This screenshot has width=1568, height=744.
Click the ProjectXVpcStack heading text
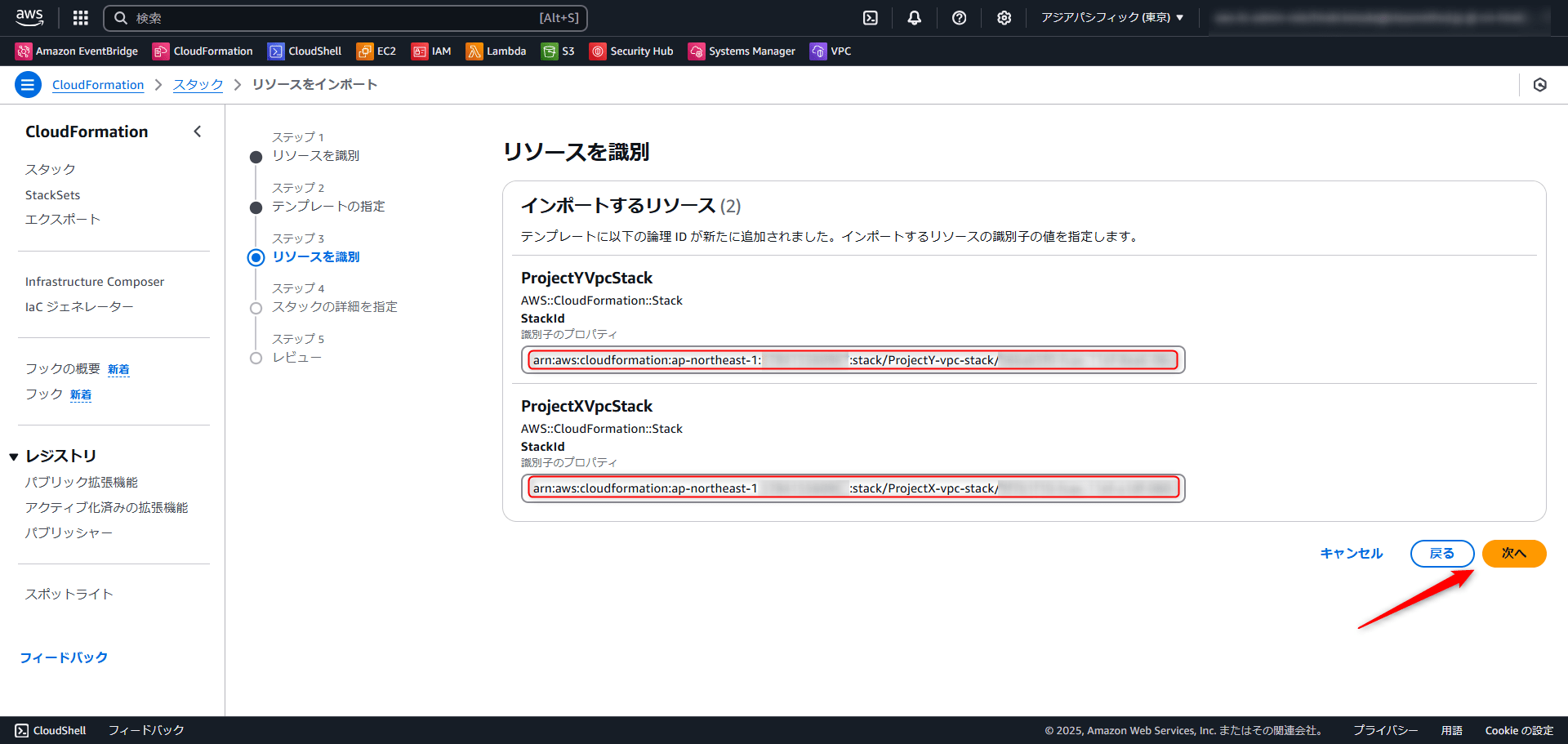(x=586, y=406)
